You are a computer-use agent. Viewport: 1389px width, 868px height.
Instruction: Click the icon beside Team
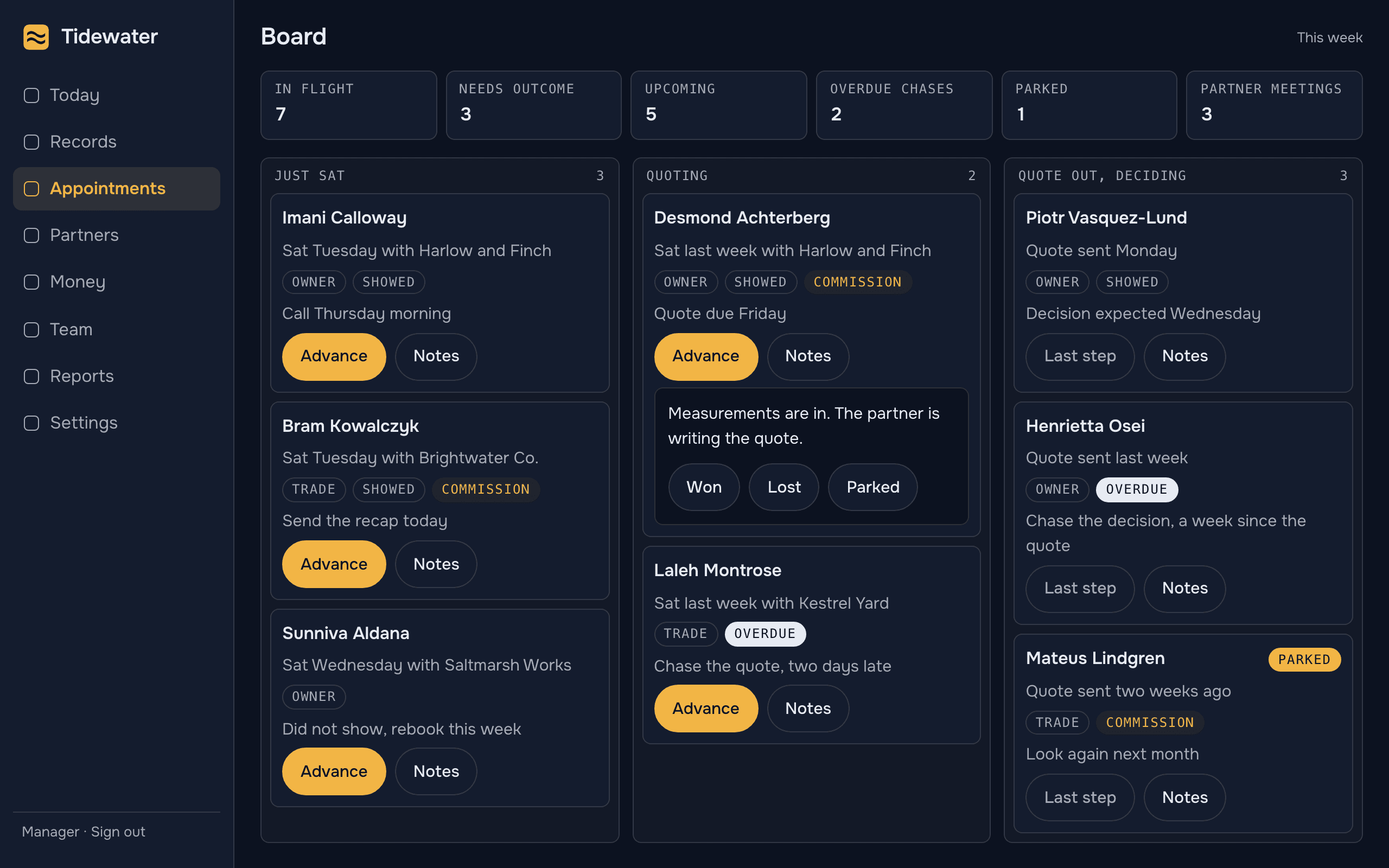[x=31, y=329]
